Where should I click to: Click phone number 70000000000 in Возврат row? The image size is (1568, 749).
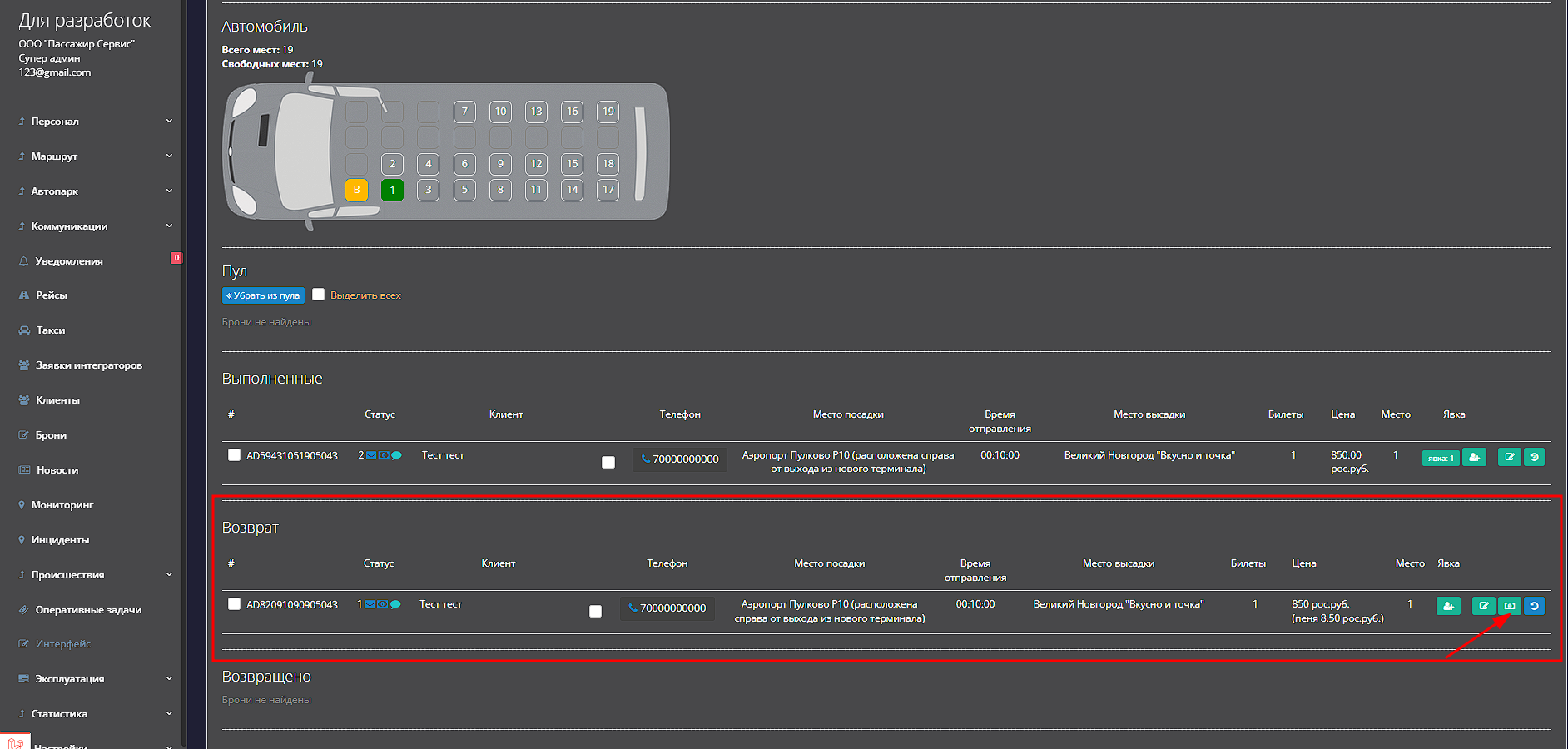pyautogui.click(x=672, y=608)
